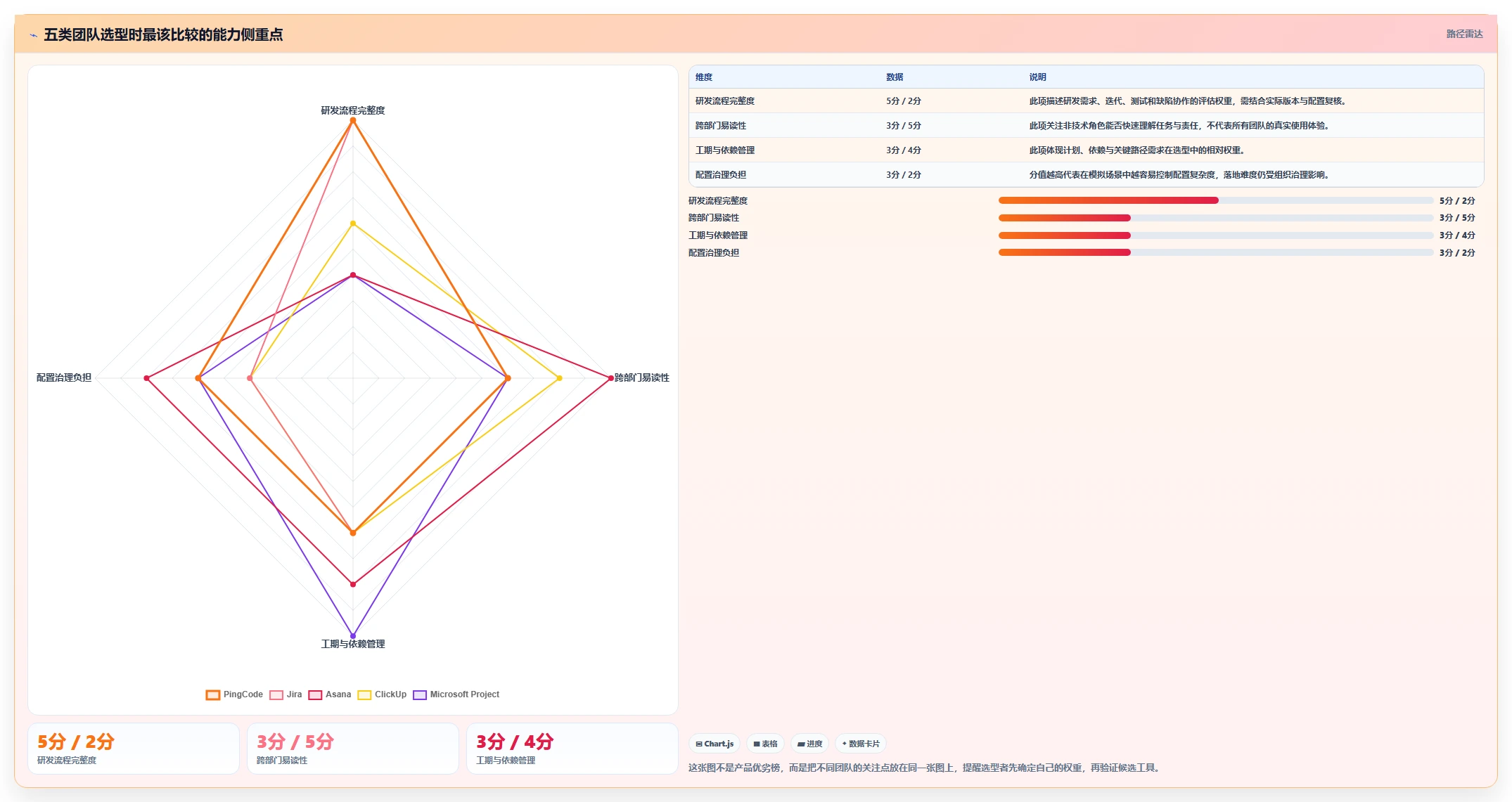Click the 表格 tag chip
The width and height of the screenshot is (1512, 802).
(765, 744)
